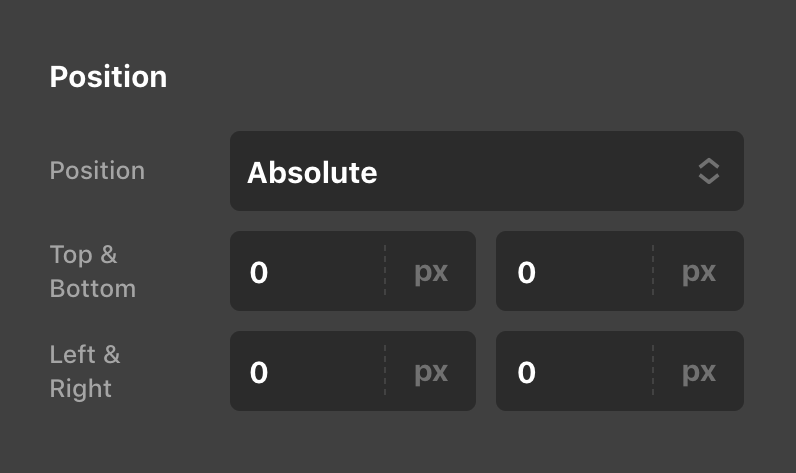Viewport: 796px width, 473px height.
Task: Open the px unit selector for Left
Action: point(431,372)
